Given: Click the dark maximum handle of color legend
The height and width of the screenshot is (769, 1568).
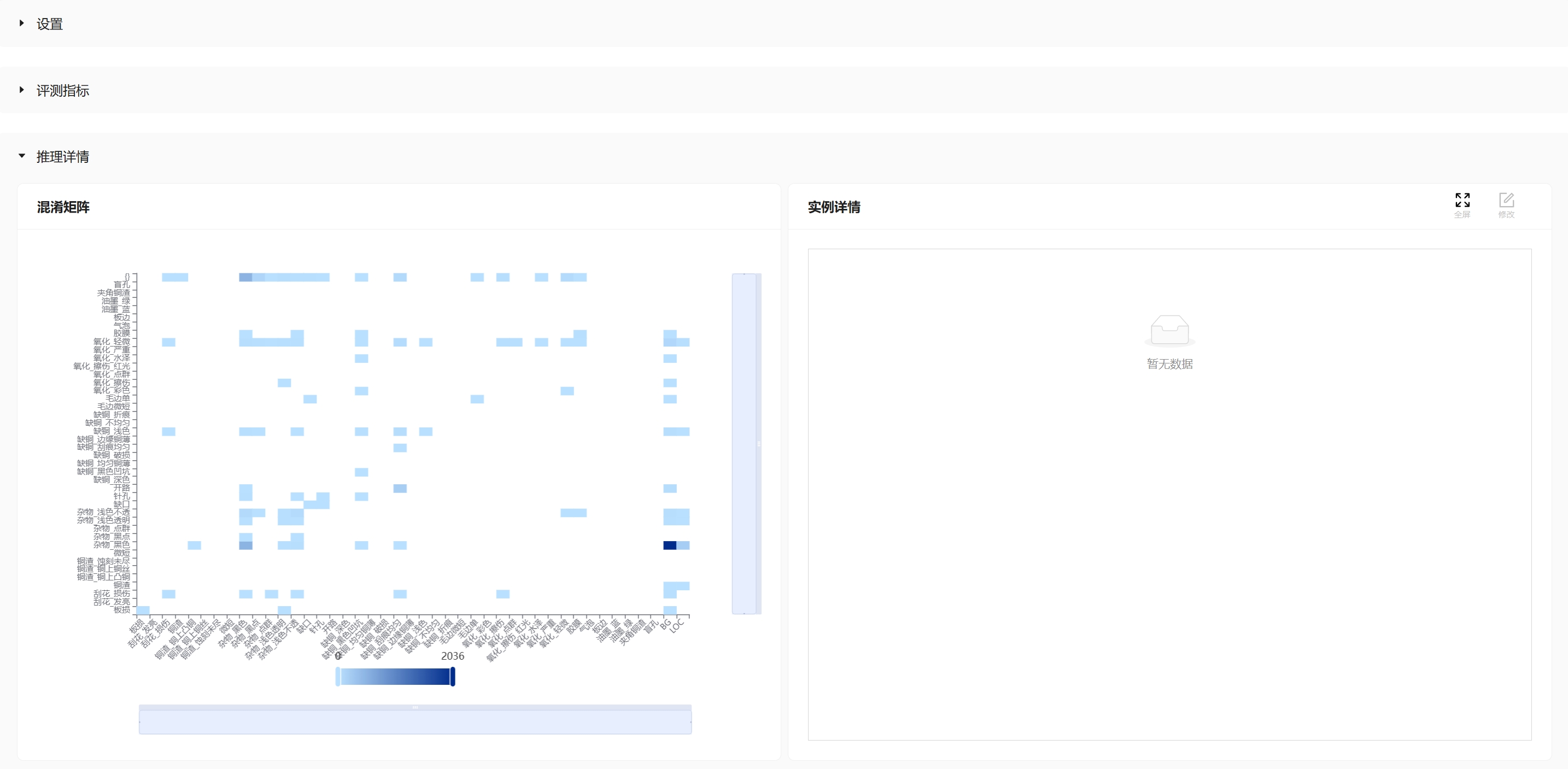Looking at the screenshot, I should pyautogui.click(x=452, y=677).
